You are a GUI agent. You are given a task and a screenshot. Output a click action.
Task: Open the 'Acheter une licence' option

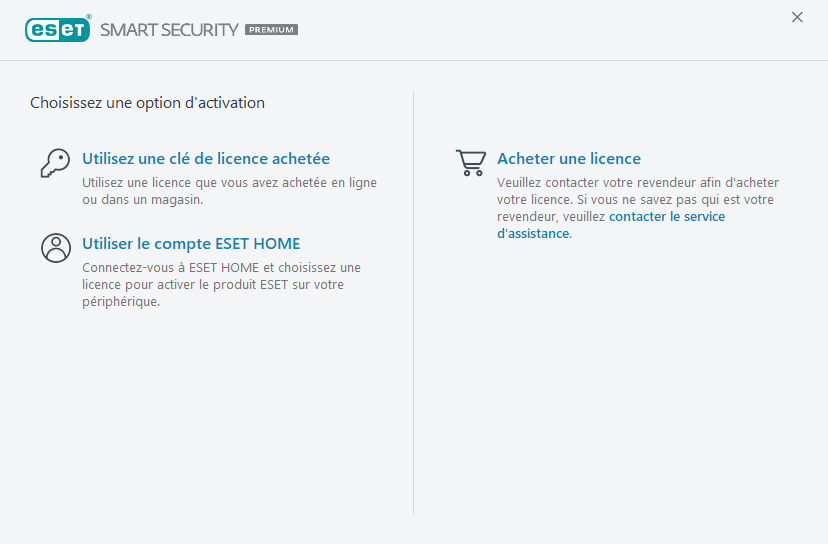(x=569, y=159)
